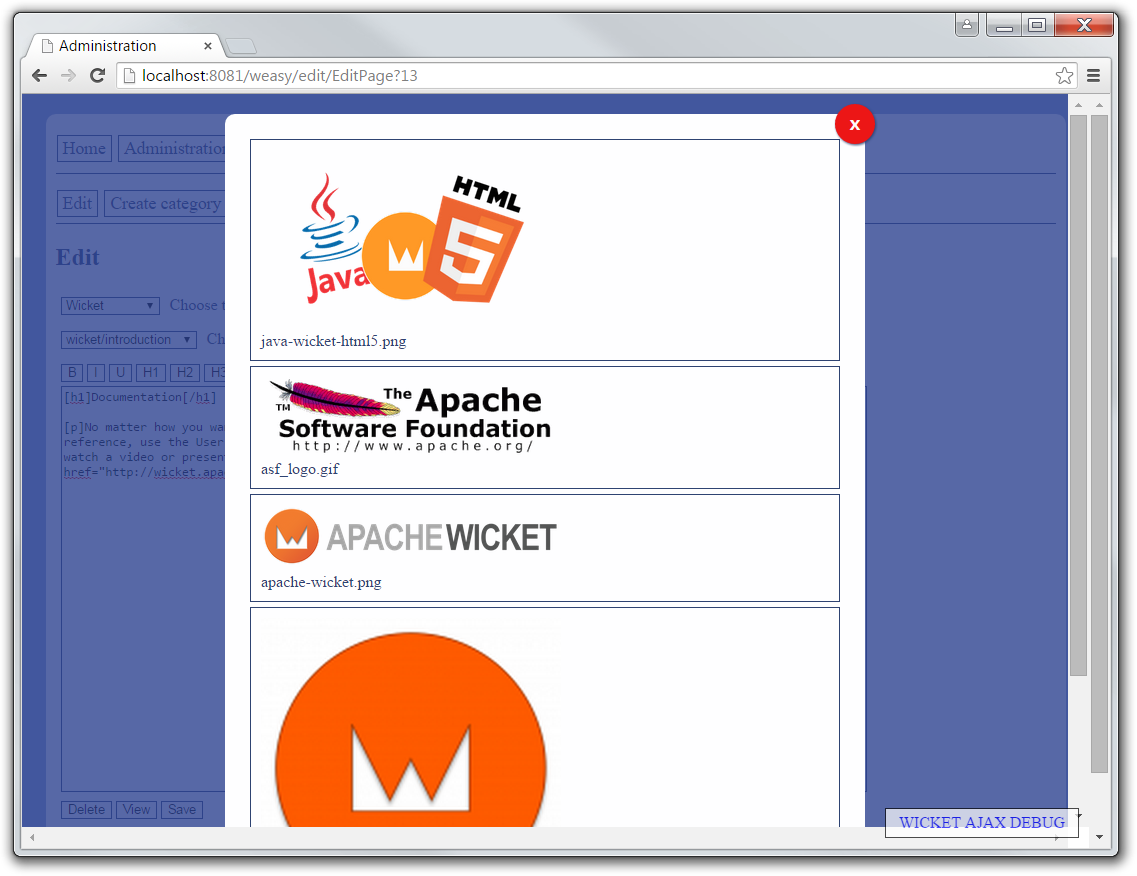
Task: Close the image picker with the red X
Action: tap(855, 124)
